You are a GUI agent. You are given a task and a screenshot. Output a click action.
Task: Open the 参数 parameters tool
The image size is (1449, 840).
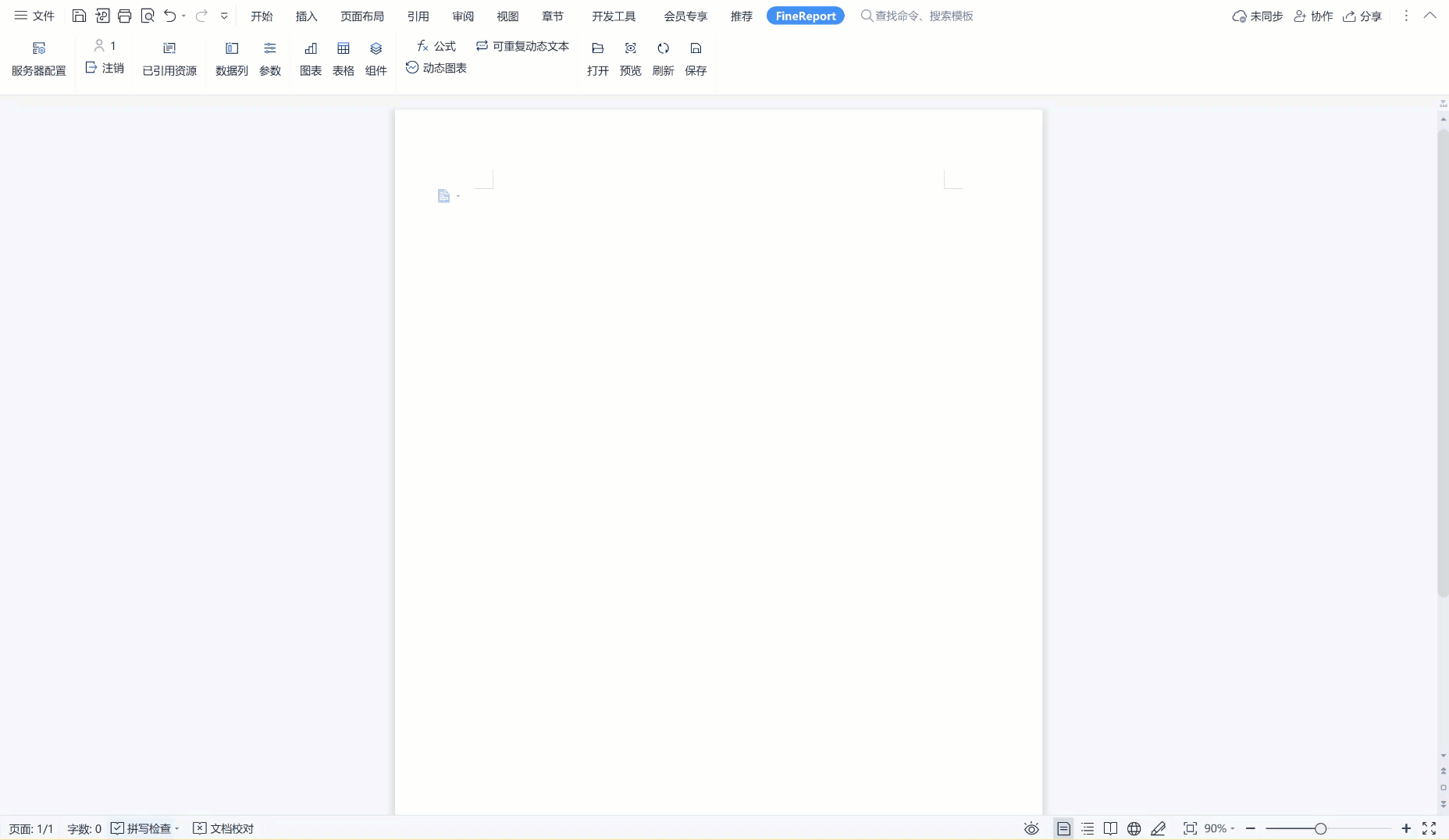[270, 59]
